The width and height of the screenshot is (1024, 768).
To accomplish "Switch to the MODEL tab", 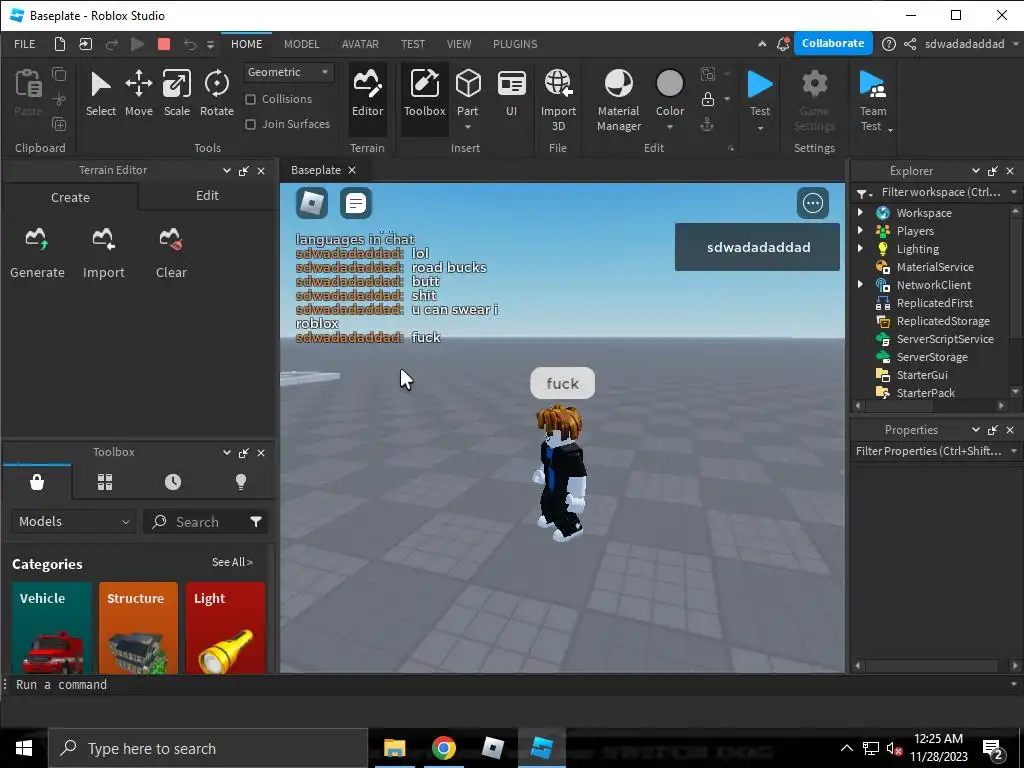I will 302,44.
